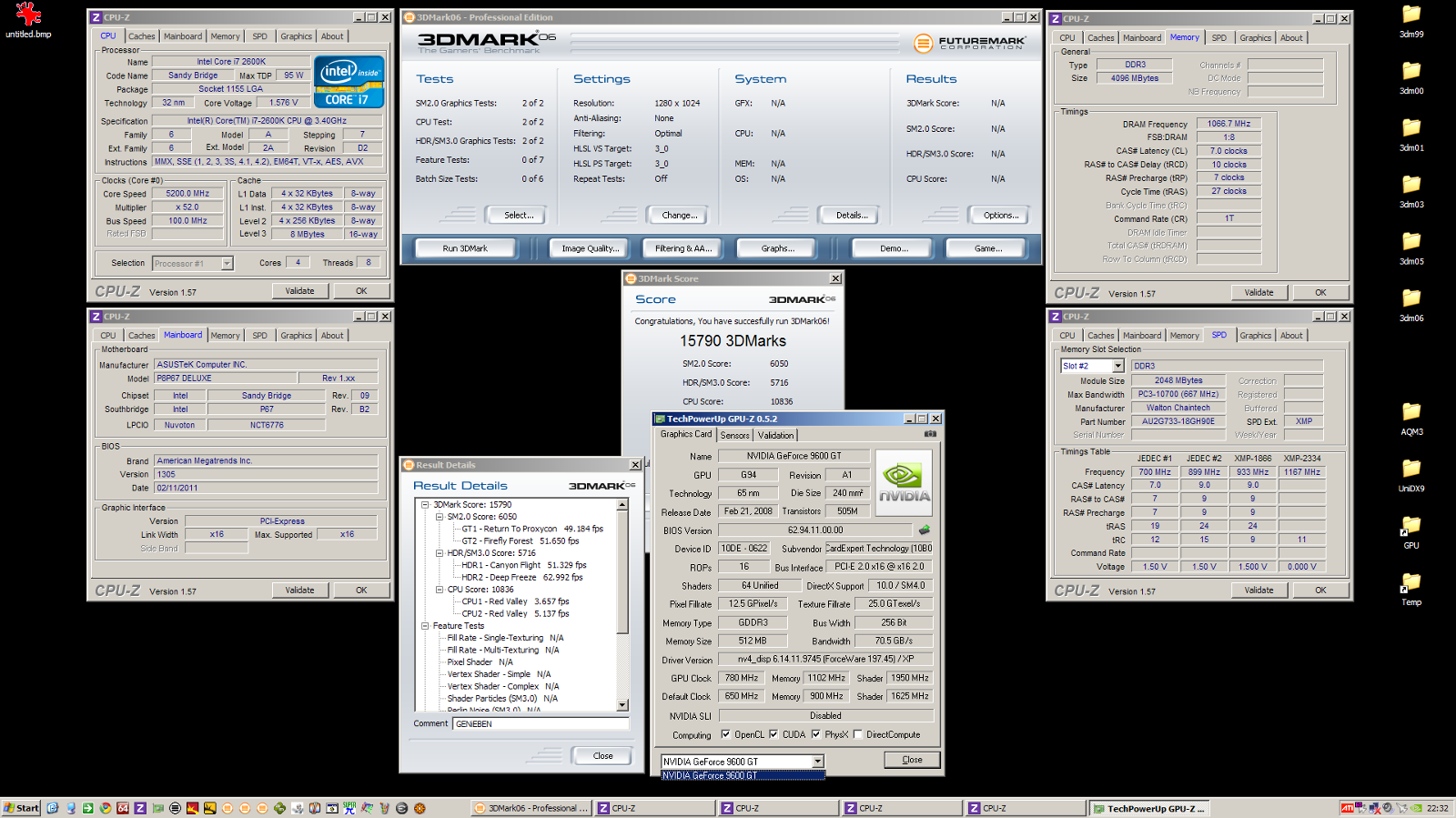Click the Filtering & AA button

pos(683,248)
